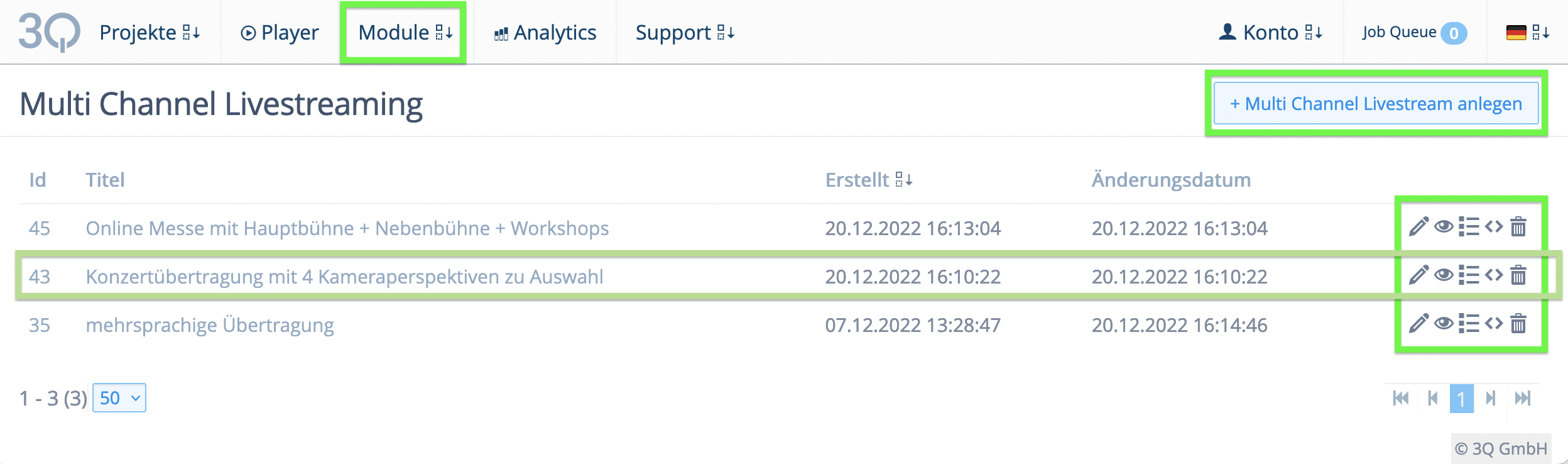This screenshot has height=464, width=1568.
Task: Open the Konto account dropdown
Action: pos(1270,32)
